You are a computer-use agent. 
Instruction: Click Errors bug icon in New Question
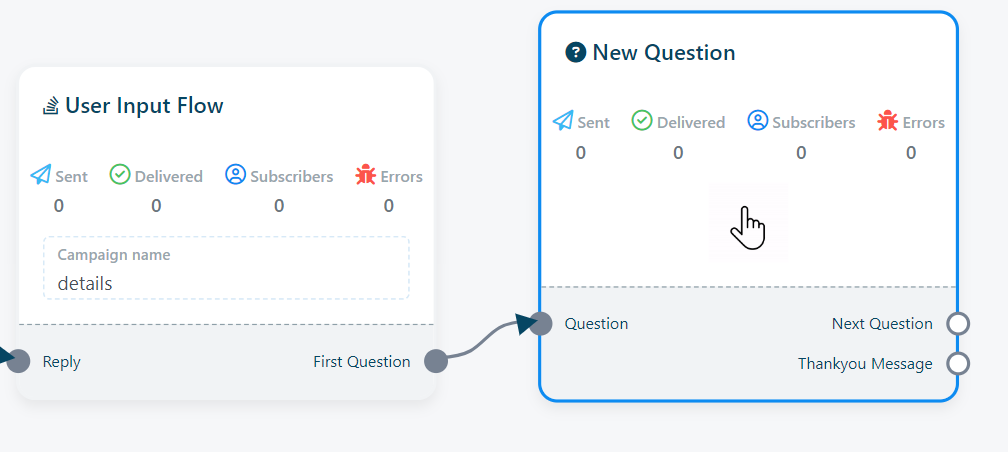click(887, 121)
